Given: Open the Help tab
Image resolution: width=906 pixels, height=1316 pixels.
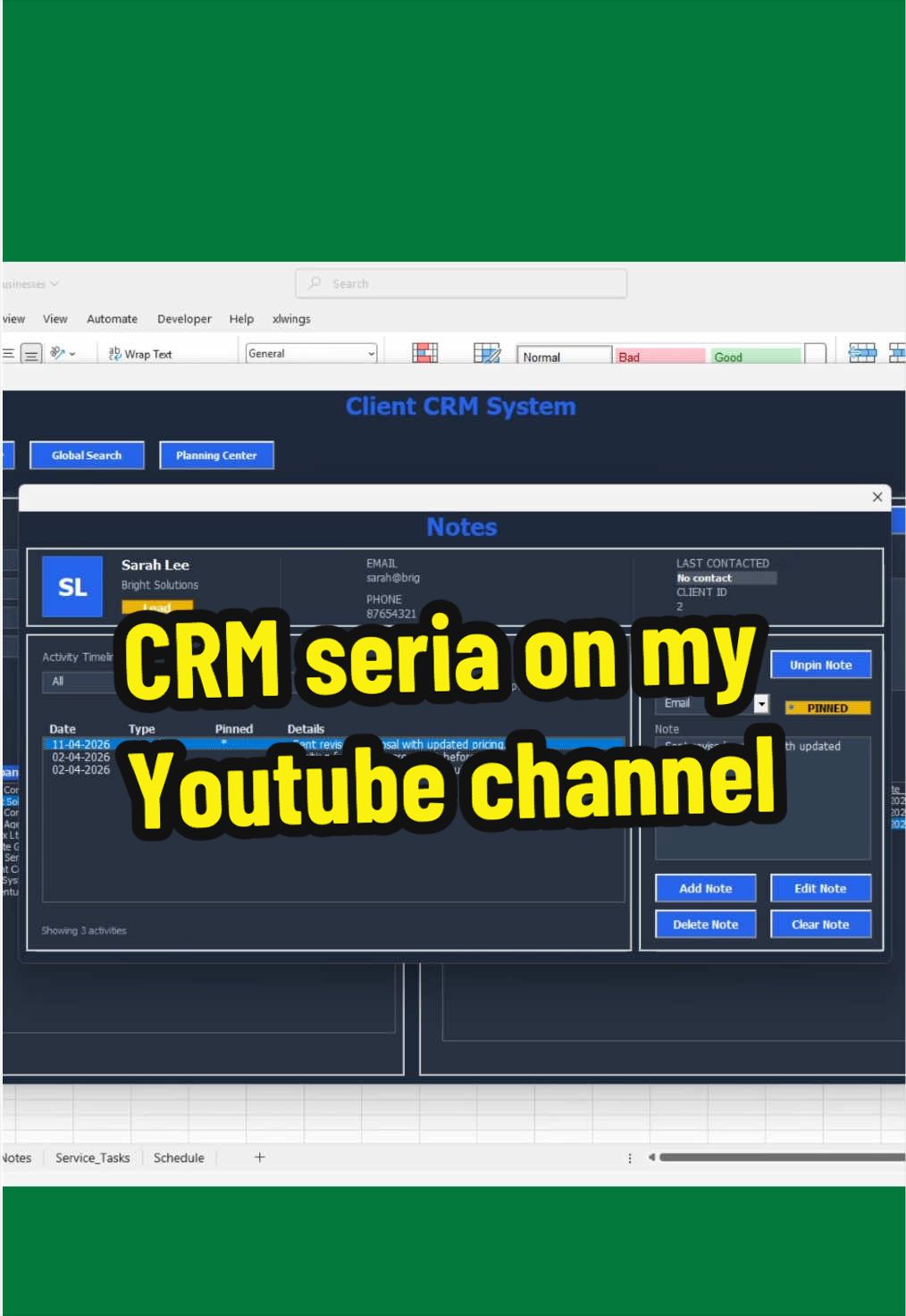Looking at the screenshot, I should [x=241, y=319].
